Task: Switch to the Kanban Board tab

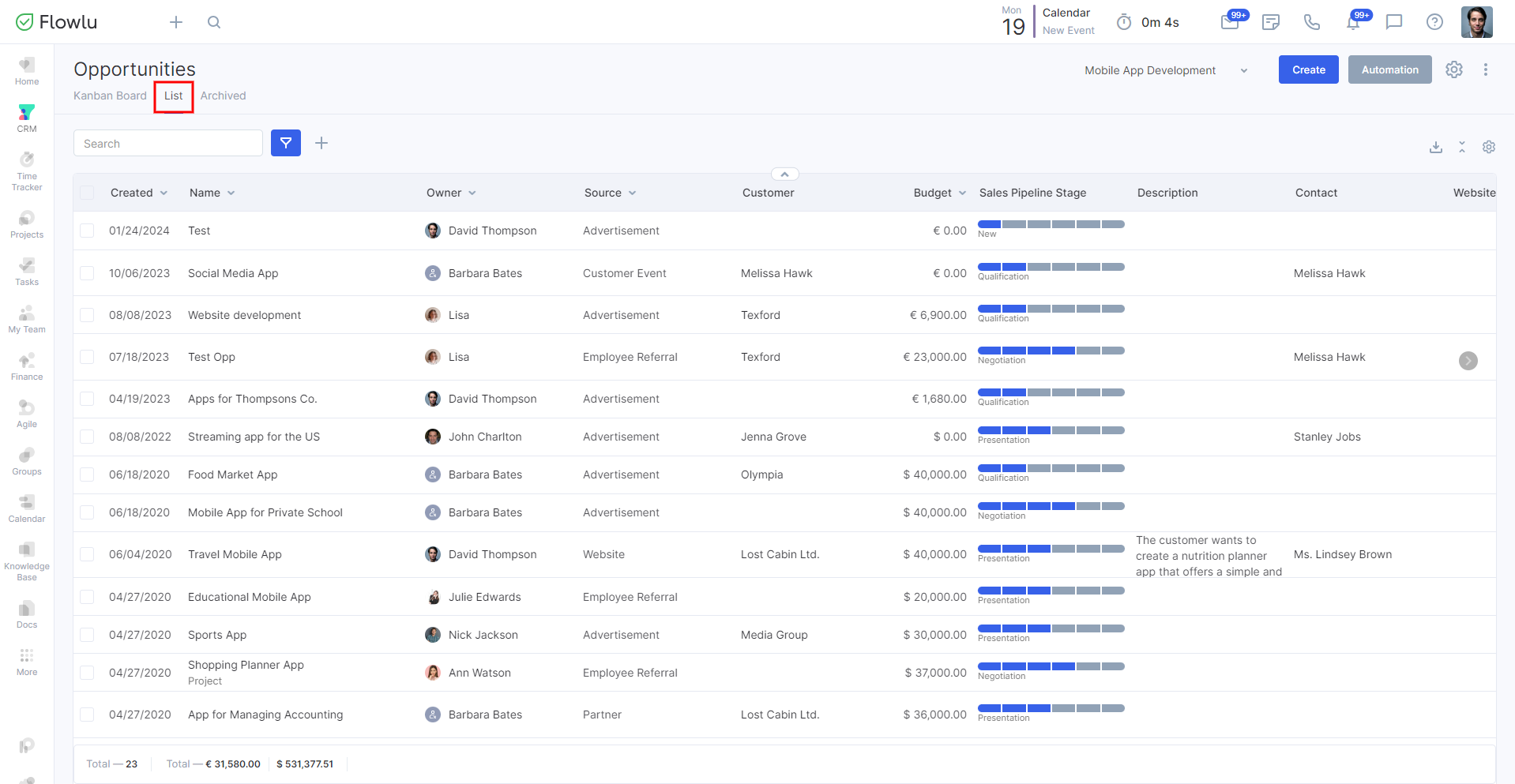Action: pos(110,96)
